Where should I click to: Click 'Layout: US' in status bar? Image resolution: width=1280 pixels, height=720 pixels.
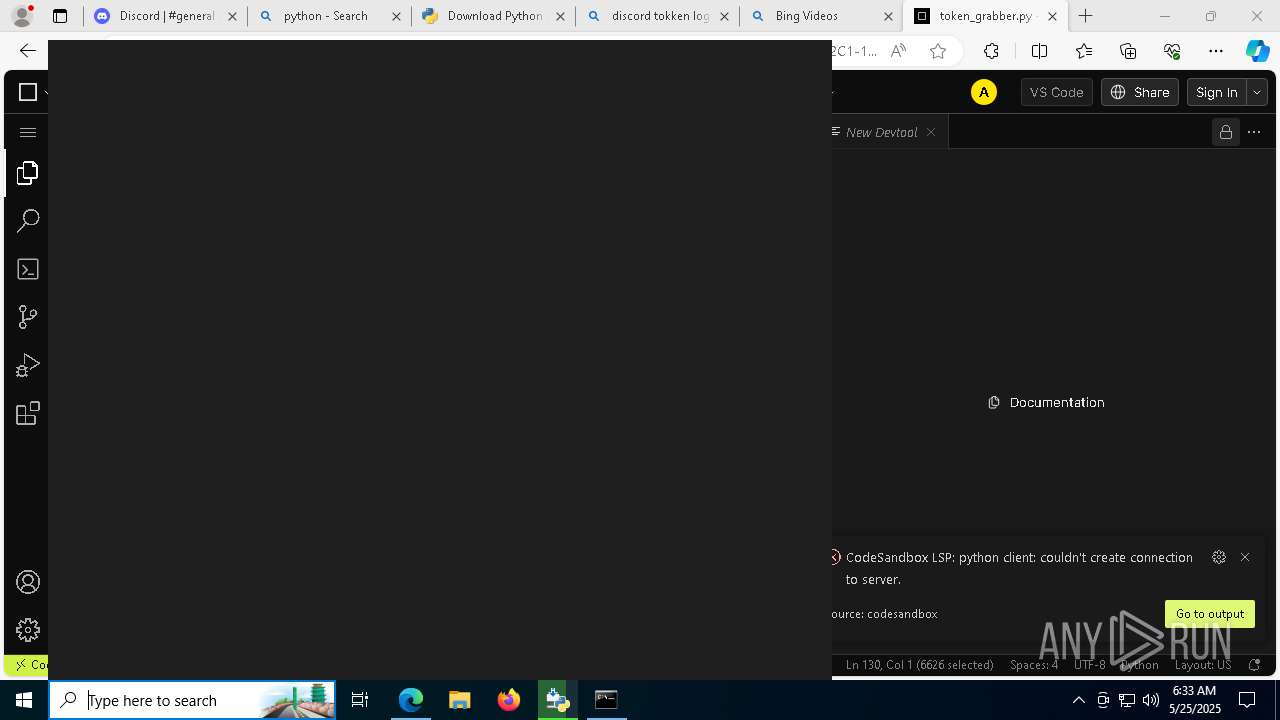point(1203,665)
